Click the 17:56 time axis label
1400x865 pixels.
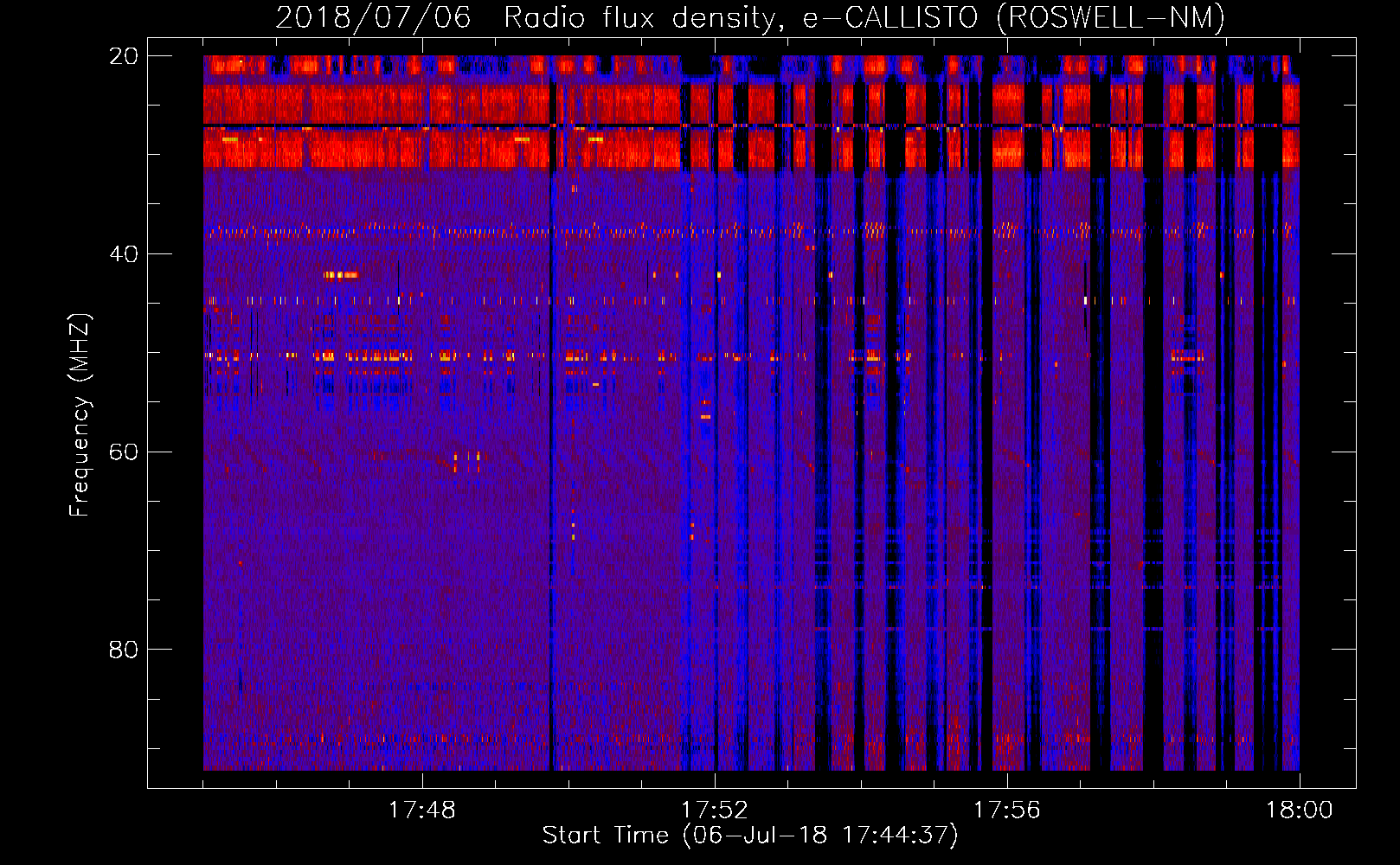tap(1006, 811)
